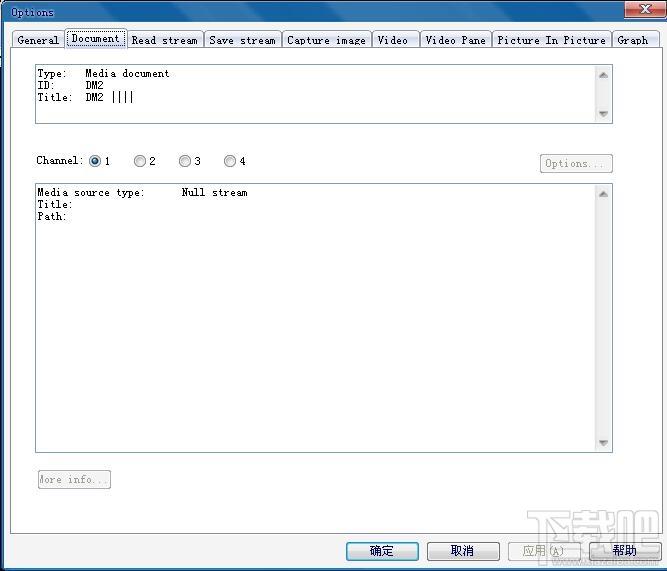Pick Channel 4 radio button
This screenshot has height=571, width=667.
(x=230, y=161)
